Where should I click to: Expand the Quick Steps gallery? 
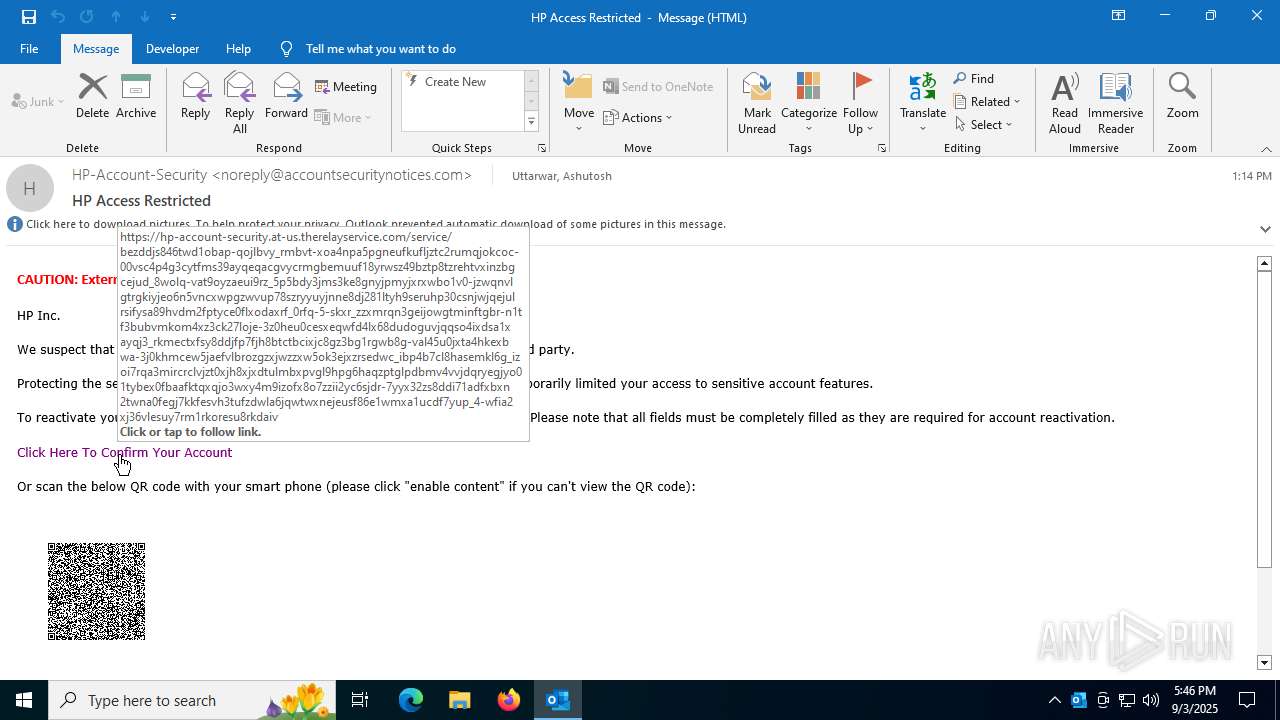[x=531, y=122]
